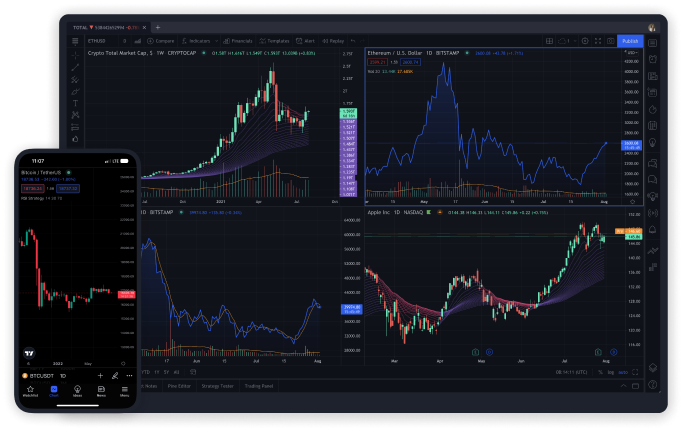683x431 pixels.
Task: Switch to the Pine Editor tab
Action: tap(179, 386)
